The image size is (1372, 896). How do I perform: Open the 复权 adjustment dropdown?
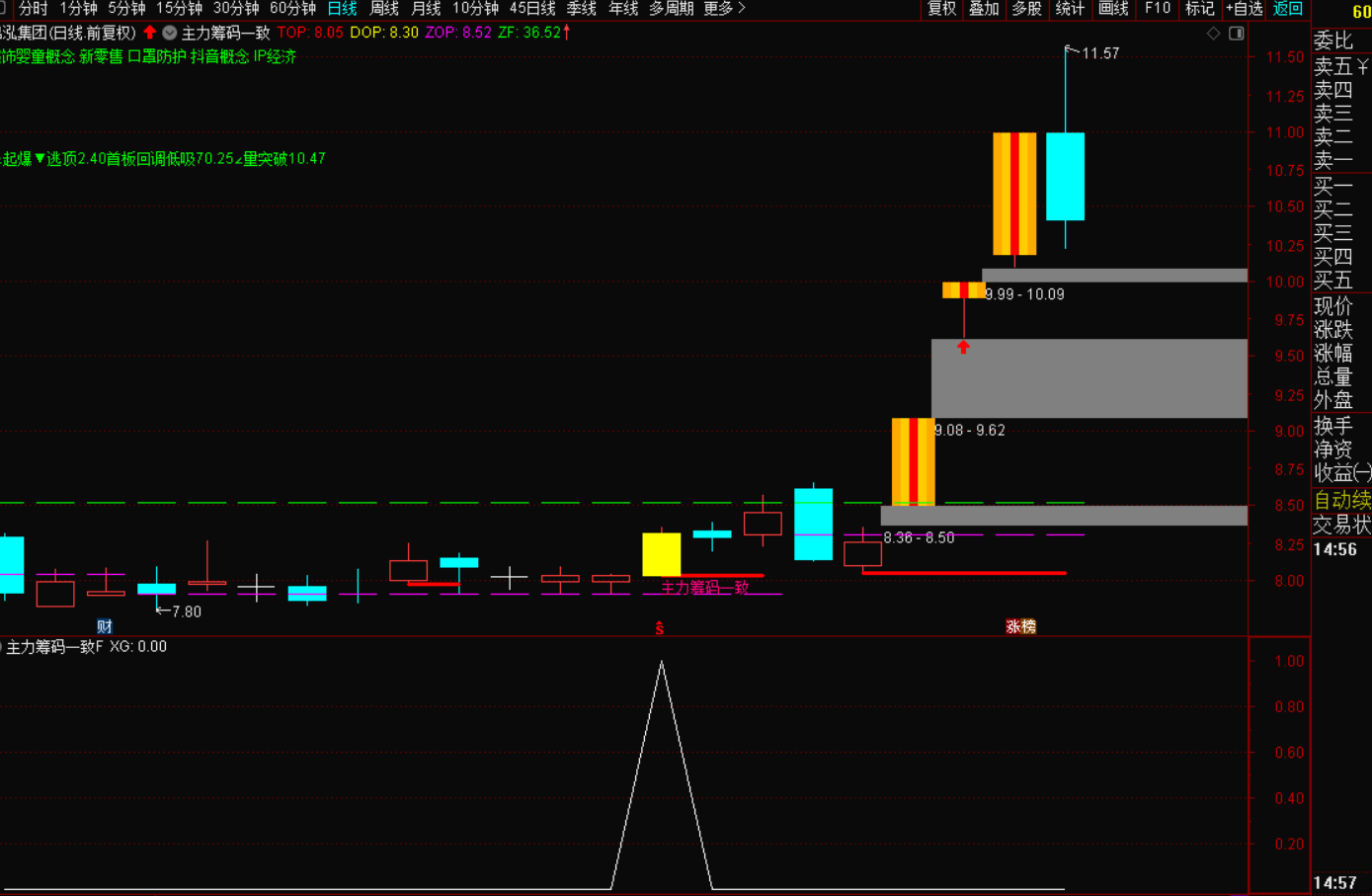pos(941,9)
